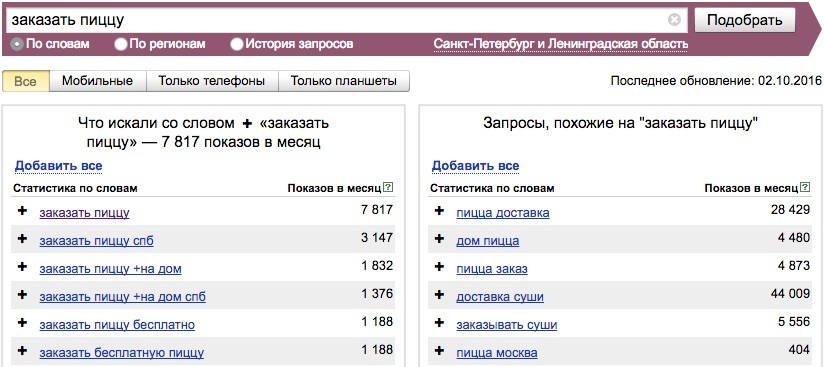Clear the search field with the X icon
Screen dimensions: 824x367
[674, 20]
